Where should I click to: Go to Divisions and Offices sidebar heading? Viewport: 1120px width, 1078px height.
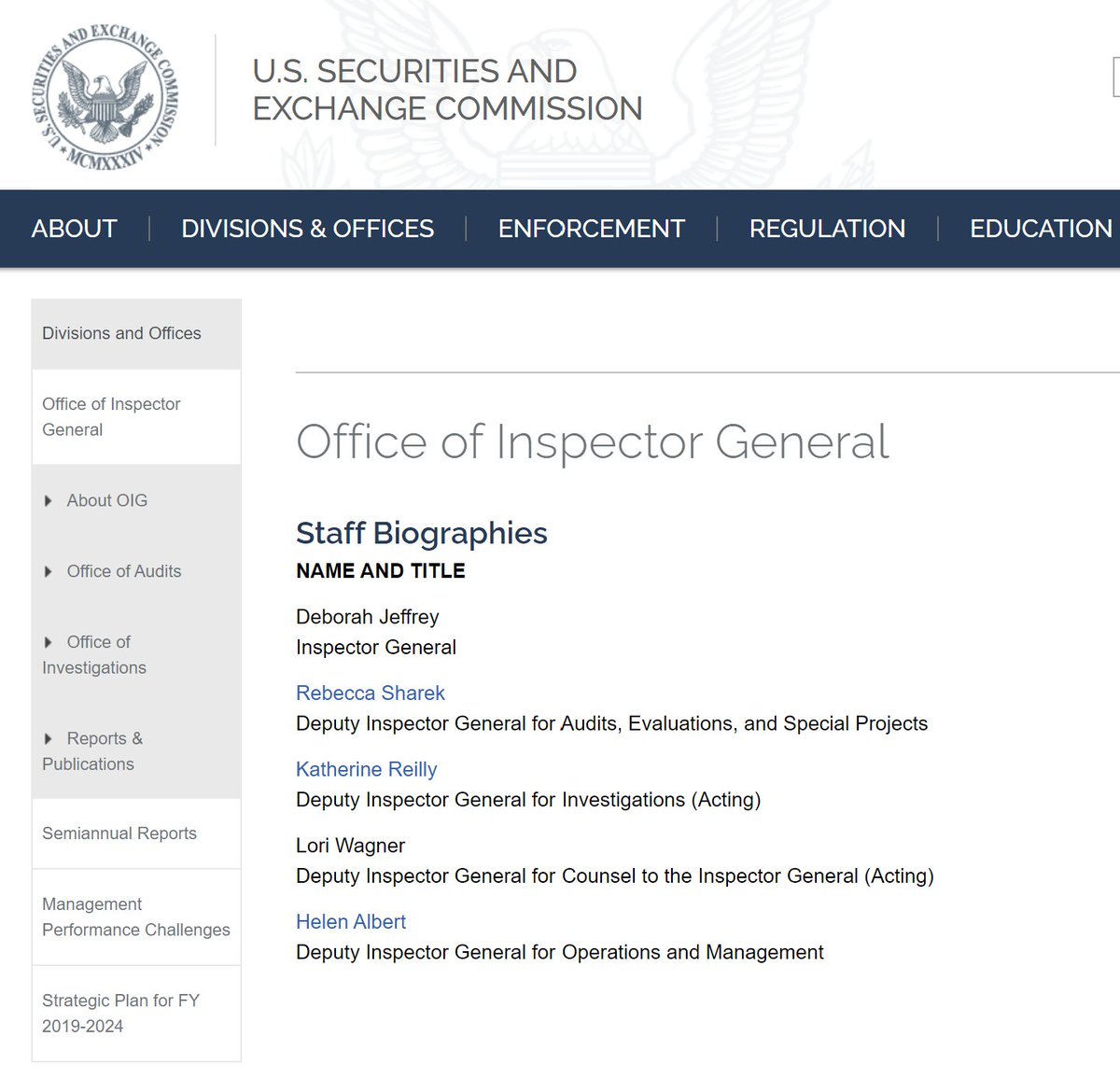(x=121, y=333)
